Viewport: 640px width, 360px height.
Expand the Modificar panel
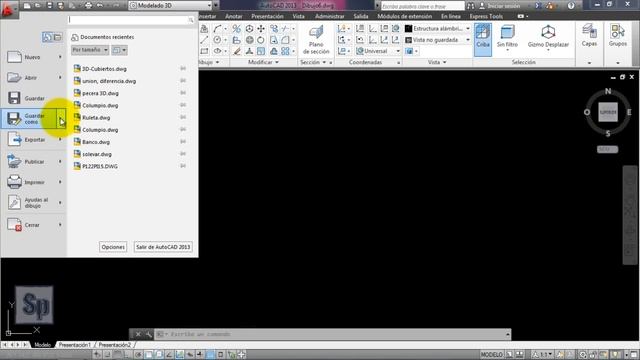(263, 62)
